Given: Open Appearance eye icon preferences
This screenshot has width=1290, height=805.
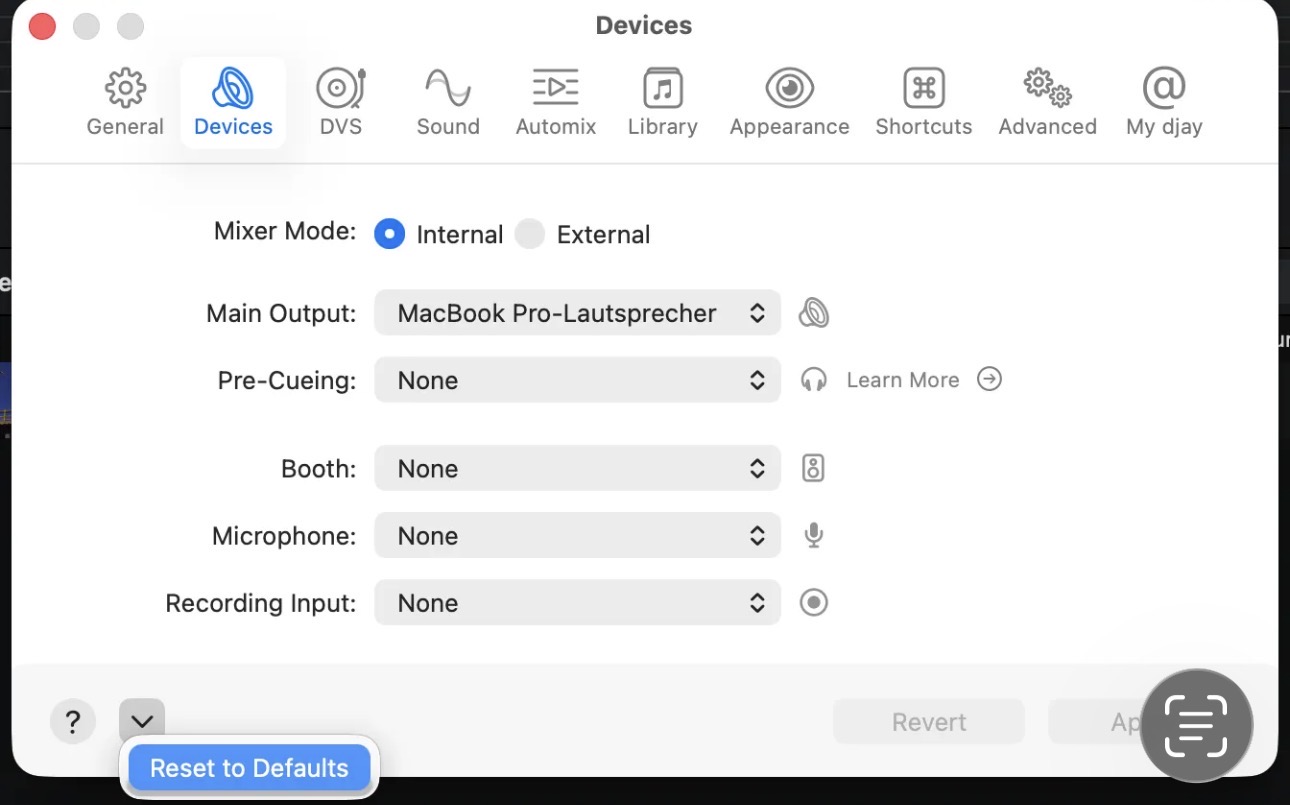Looking at the screenshot, I should click(x=789, y=90).
